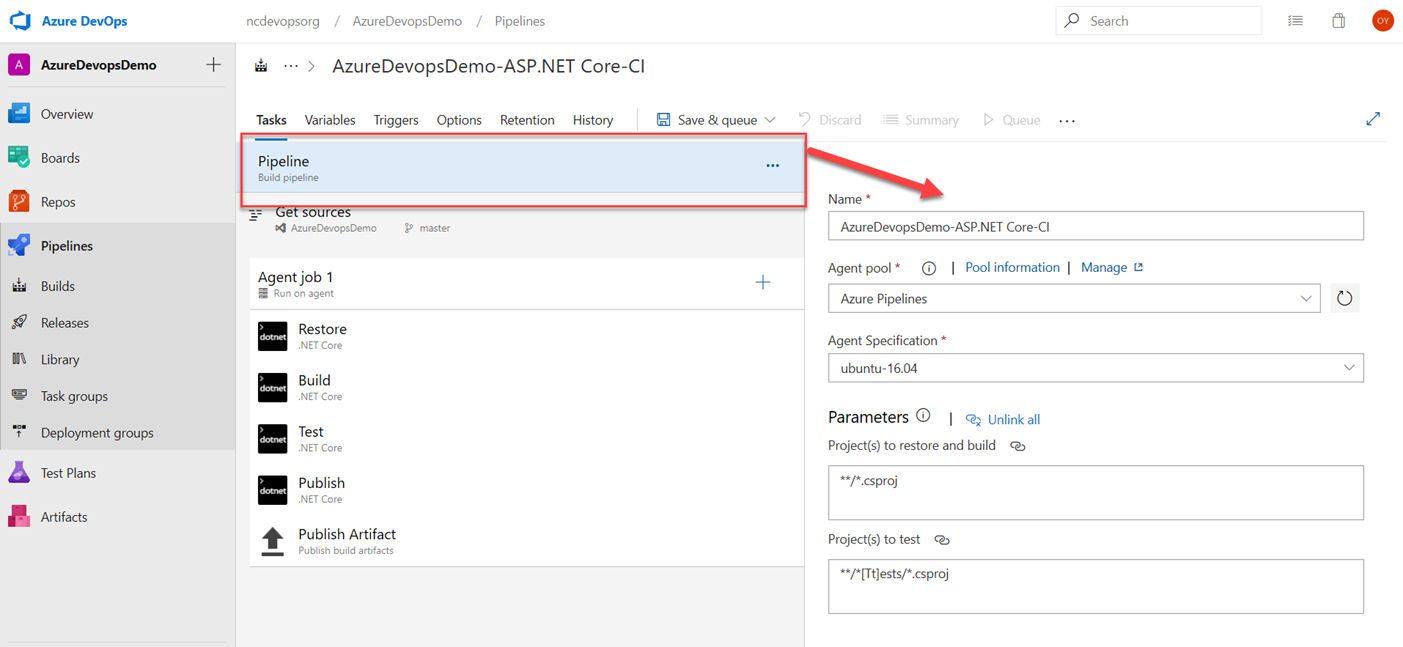This screenshot has width=1403, height=647.
Task: Open the Overview sidebar icon
Action: tap(19, 114)
